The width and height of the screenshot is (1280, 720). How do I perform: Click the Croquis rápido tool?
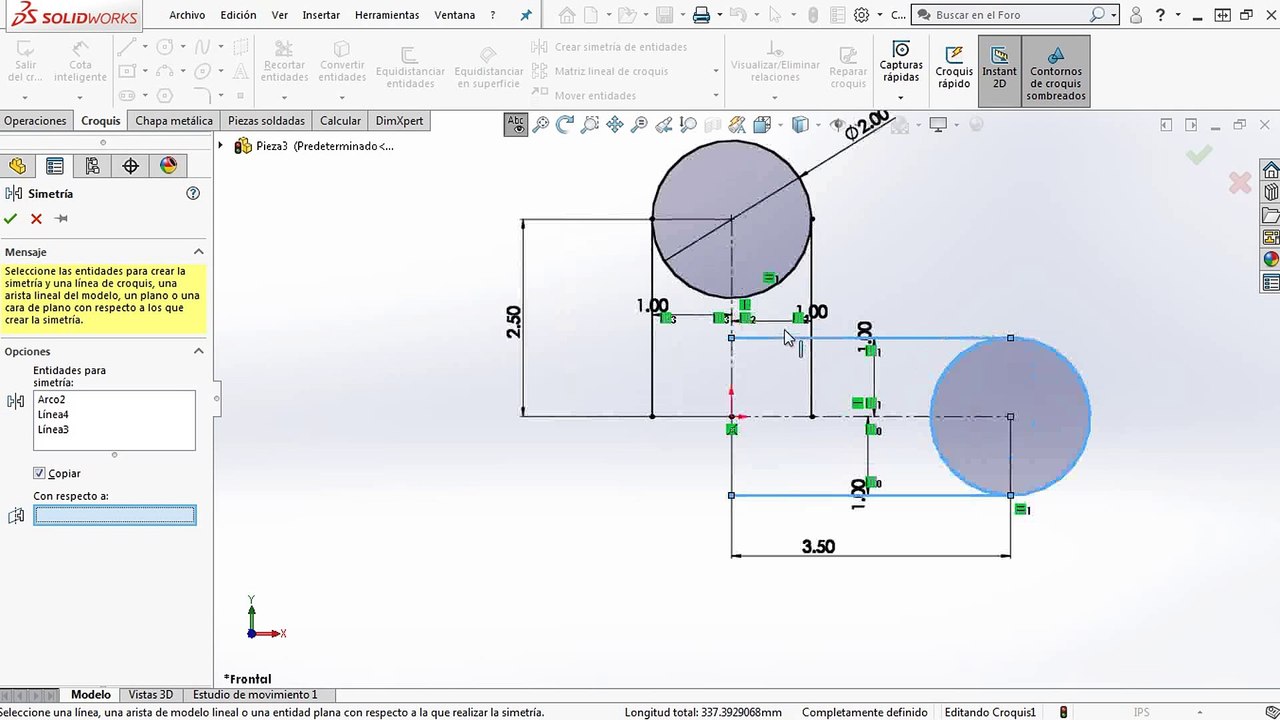point(954,68)
